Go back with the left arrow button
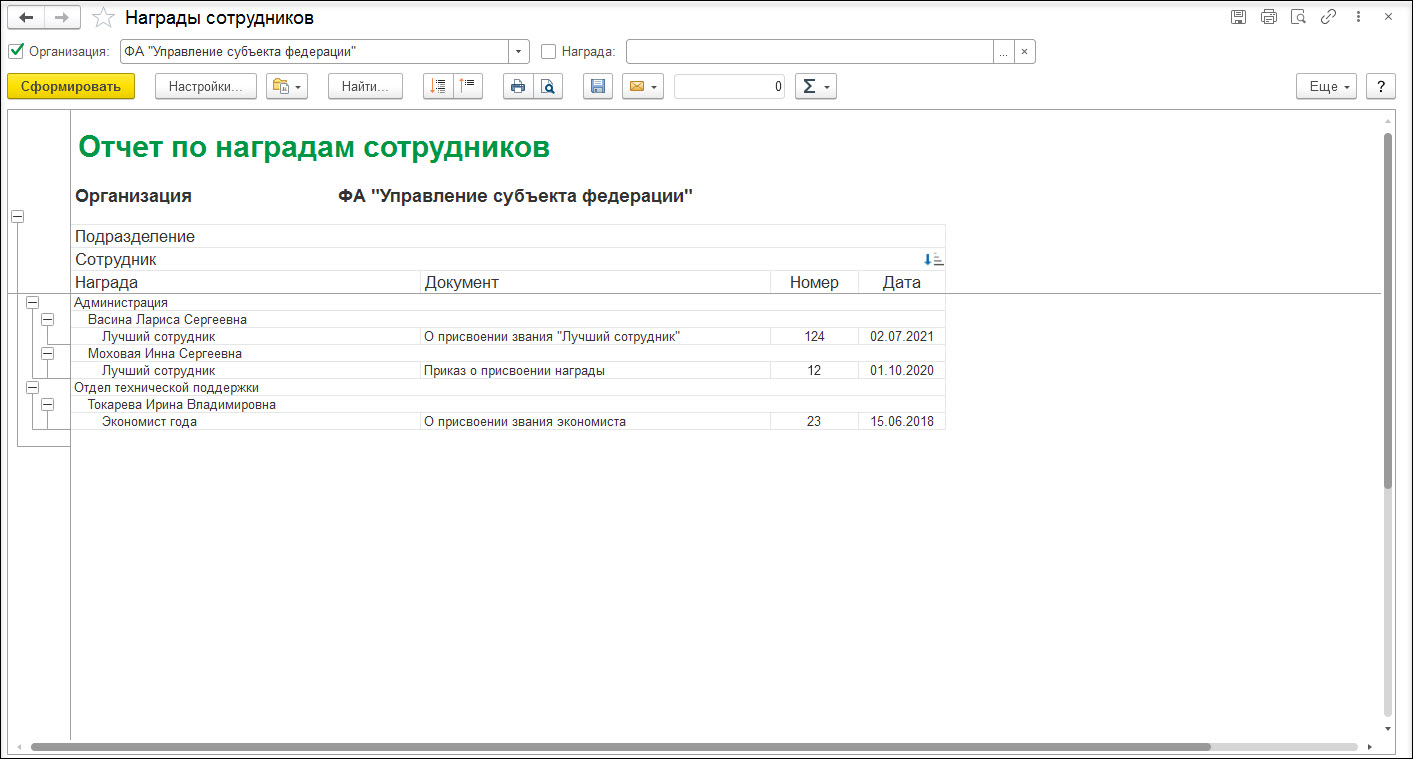Screen dimensions: 1413x759 click(27, 17)
